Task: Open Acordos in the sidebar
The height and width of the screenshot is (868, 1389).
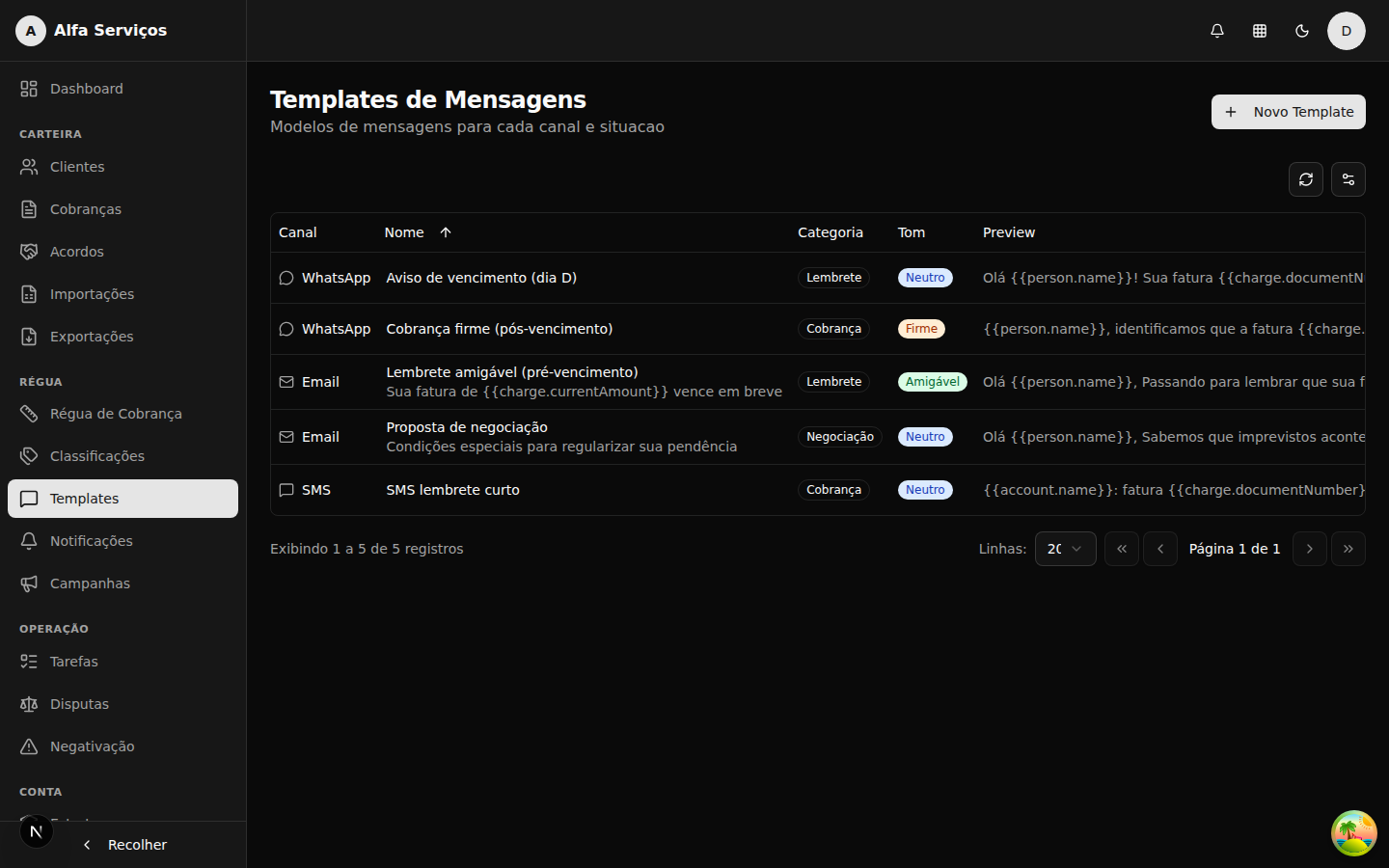Action: [123, 252]
